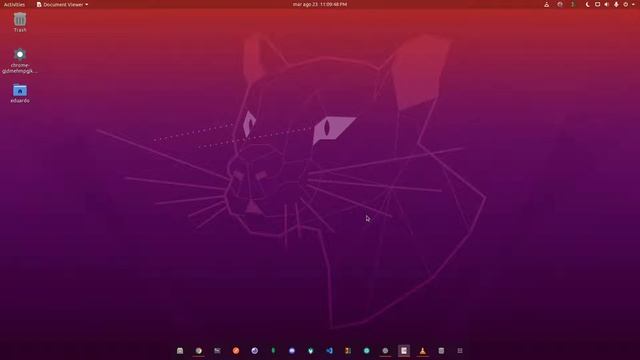Image resolution: width=640 pixels, height=360 pixels.
Task: Open the Document Viewer app menu
Action: [62, 4]
